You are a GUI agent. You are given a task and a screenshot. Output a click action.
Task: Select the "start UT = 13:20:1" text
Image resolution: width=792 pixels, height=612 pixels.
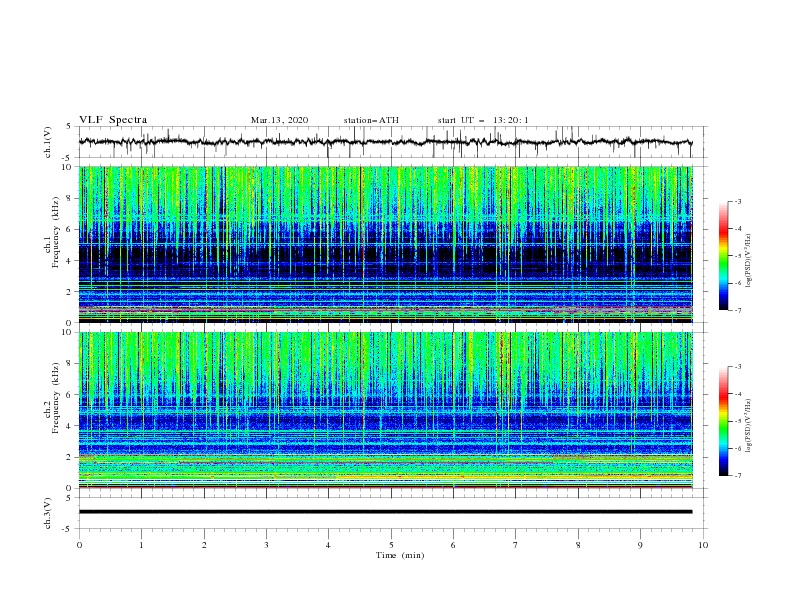click(483, 120)
